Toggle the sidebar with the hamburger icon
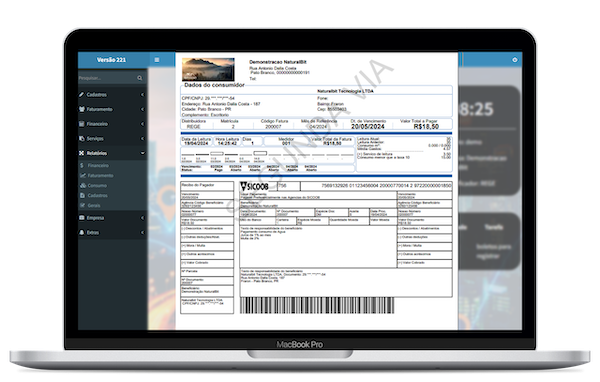The image size is (600, 382). (x=157, y=60)
